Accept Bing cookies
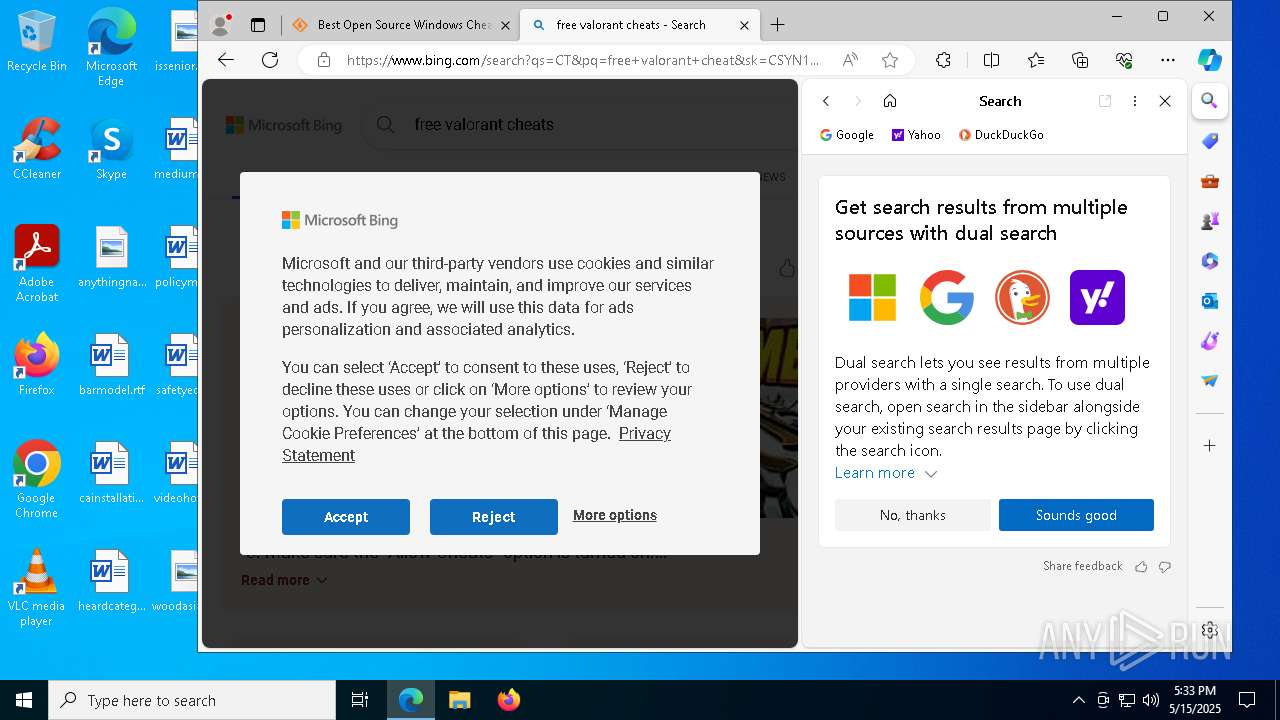 pos(346,517)
